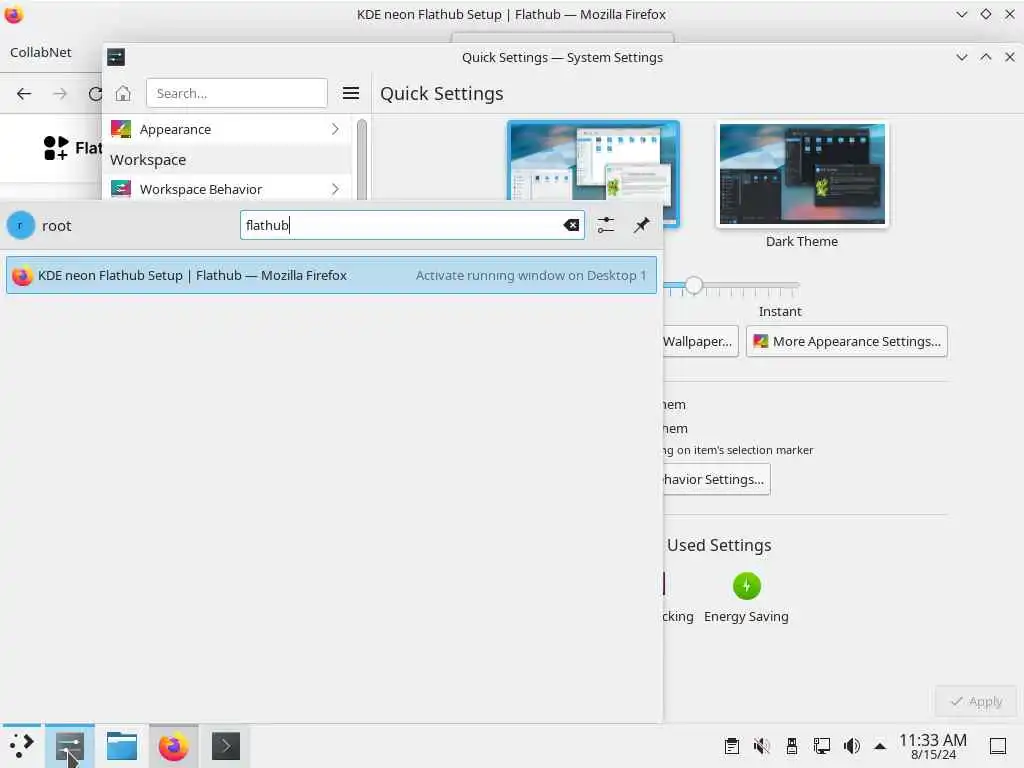Go back in Firefox
The width and height of the screenshot is (1024, 768).
[24, 93]
